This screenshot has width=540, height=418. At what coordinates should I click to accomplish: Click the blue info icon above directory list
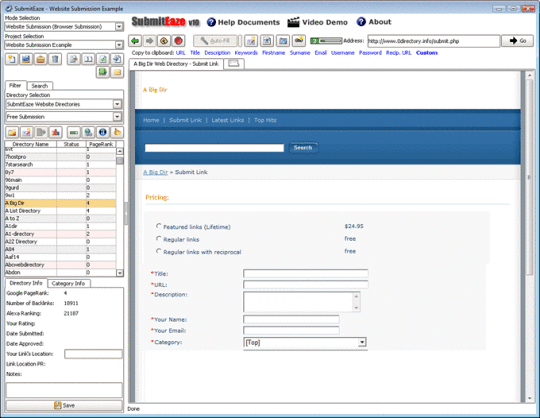click(x=103, y=132)
